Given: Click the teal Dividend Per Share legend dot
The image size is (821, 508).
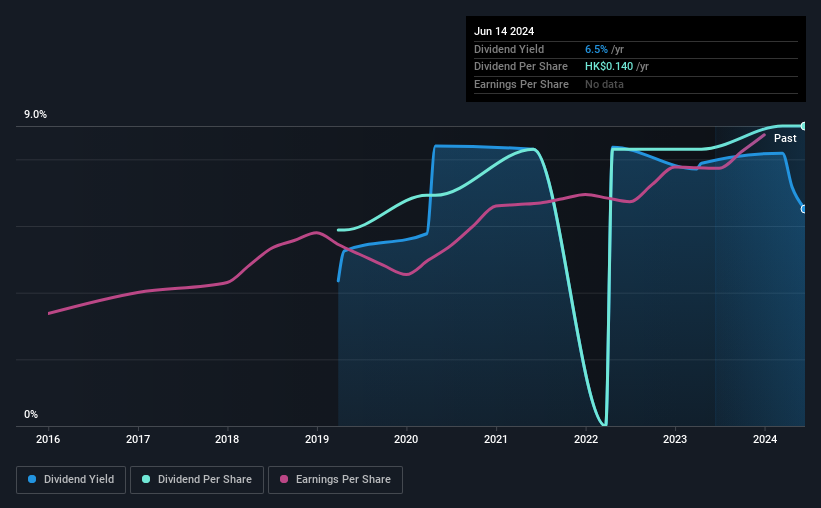Looking at the screenshot, I should (146, 479).
